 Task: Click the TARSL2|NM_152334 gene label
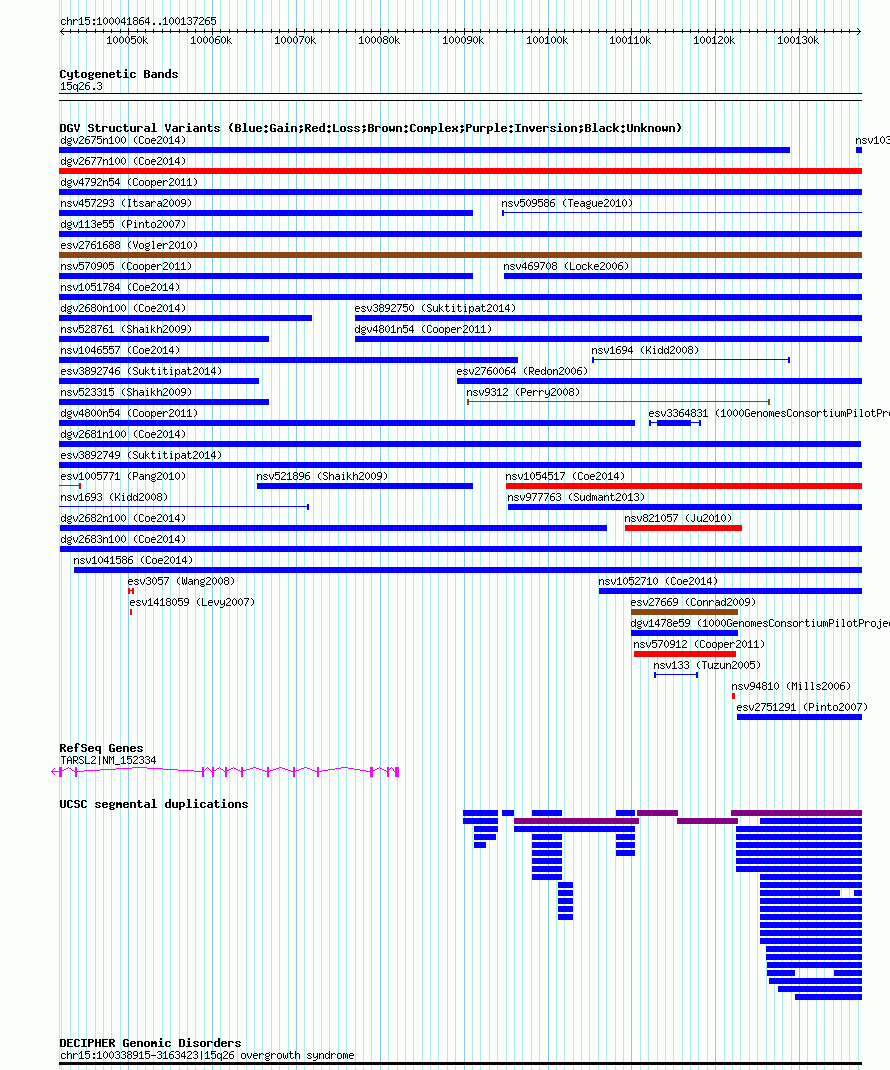click(x=108, y=760)
